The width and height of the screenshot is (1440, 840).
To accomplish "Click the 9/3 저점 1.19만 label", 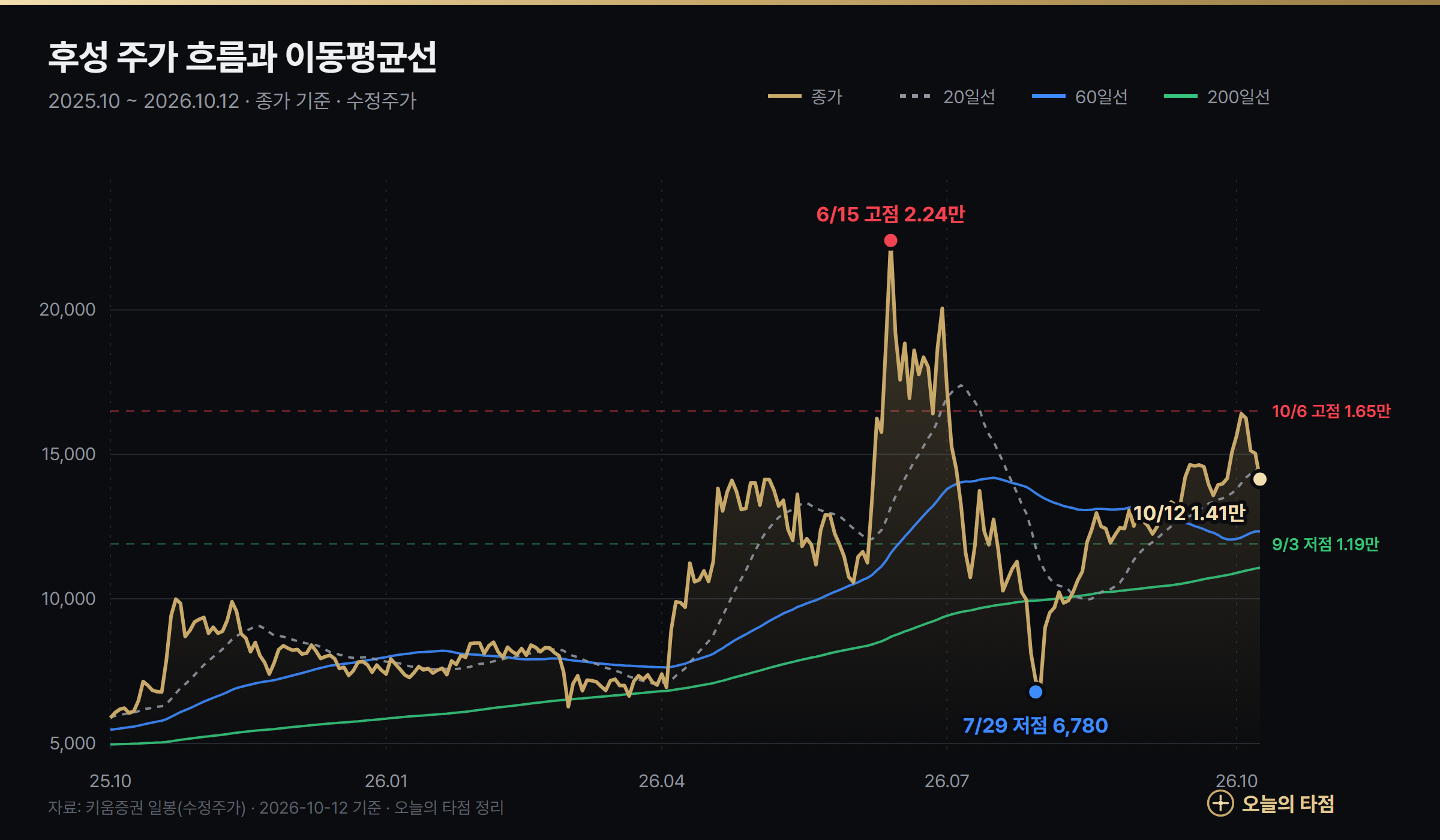I will pos(1325,544).
